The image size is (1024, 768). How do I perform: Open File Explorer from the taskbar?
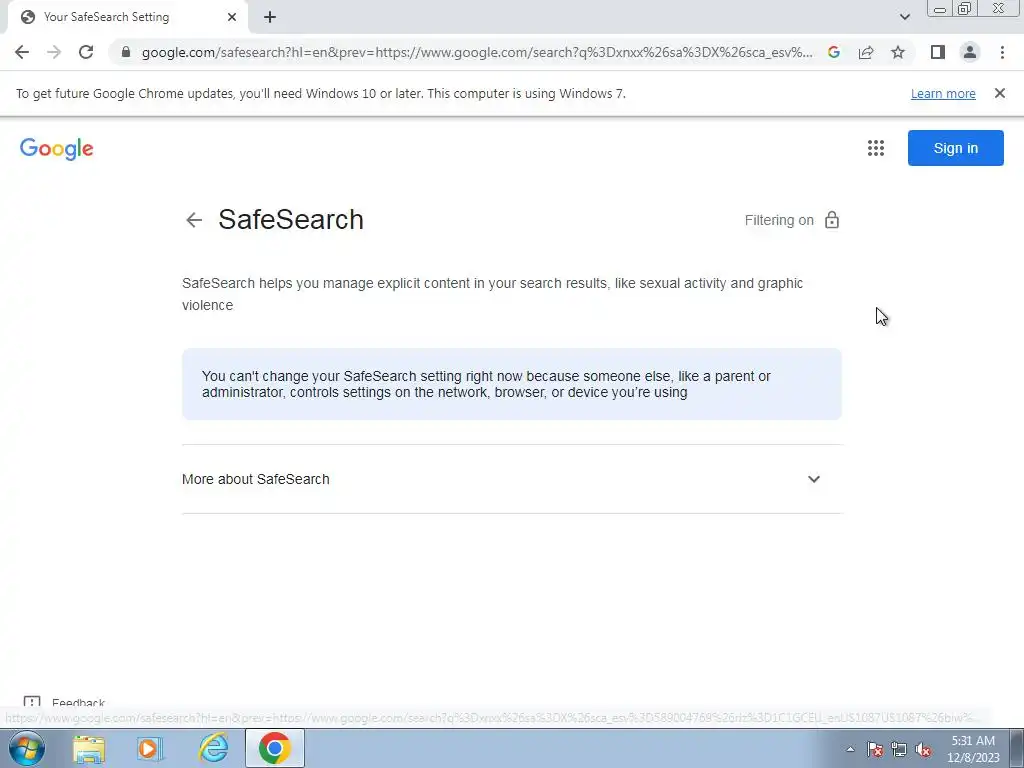point(89,748)
